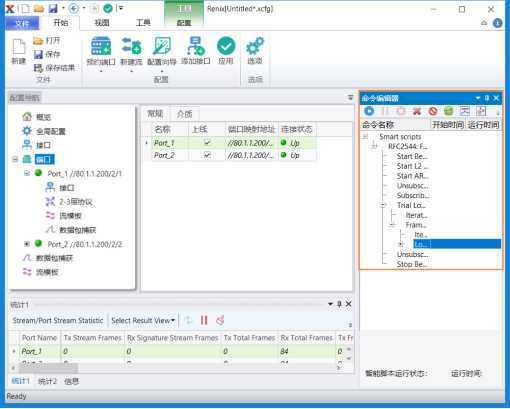Collapse the 端口 ports node in navigation tree
This screenshot has width=510, height=409.
(15, 159)
